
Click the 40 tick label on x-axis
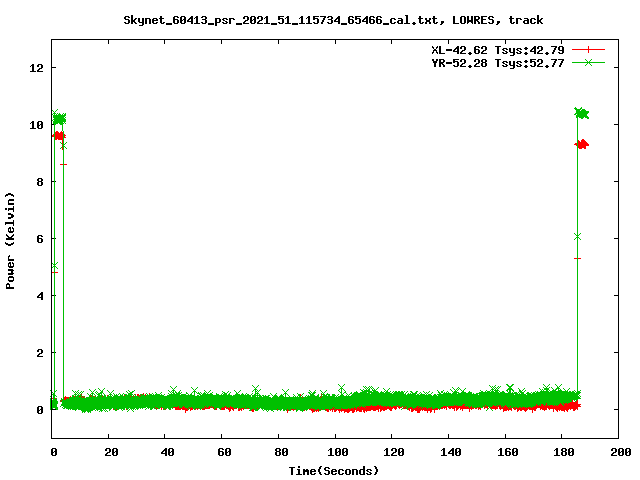click(x=166, y=453)
